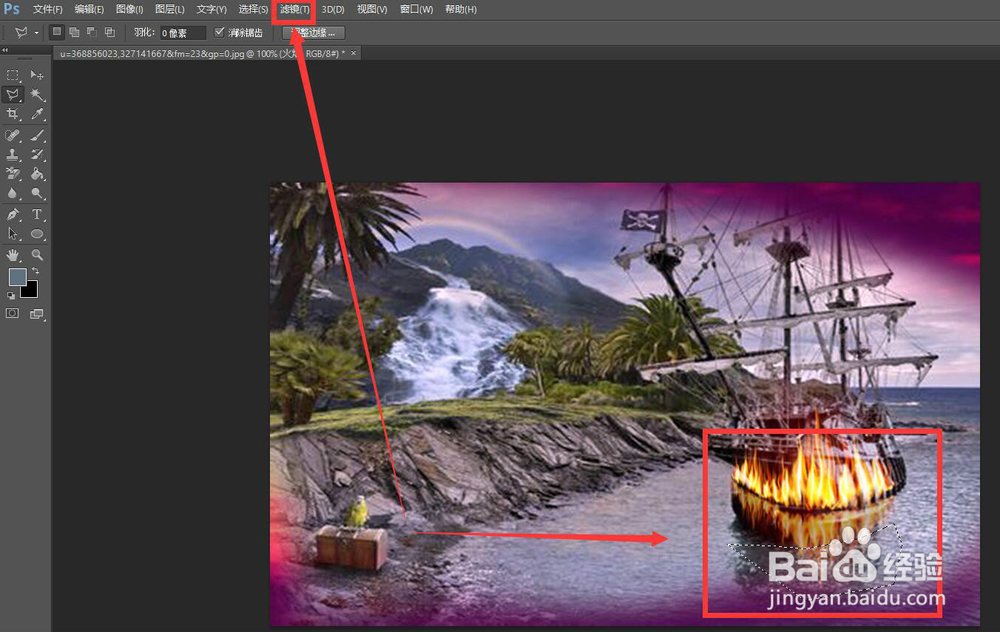Select the Paint Bucket tool
The width and height of the screenshot is (1000, 632).
(37, 173)
